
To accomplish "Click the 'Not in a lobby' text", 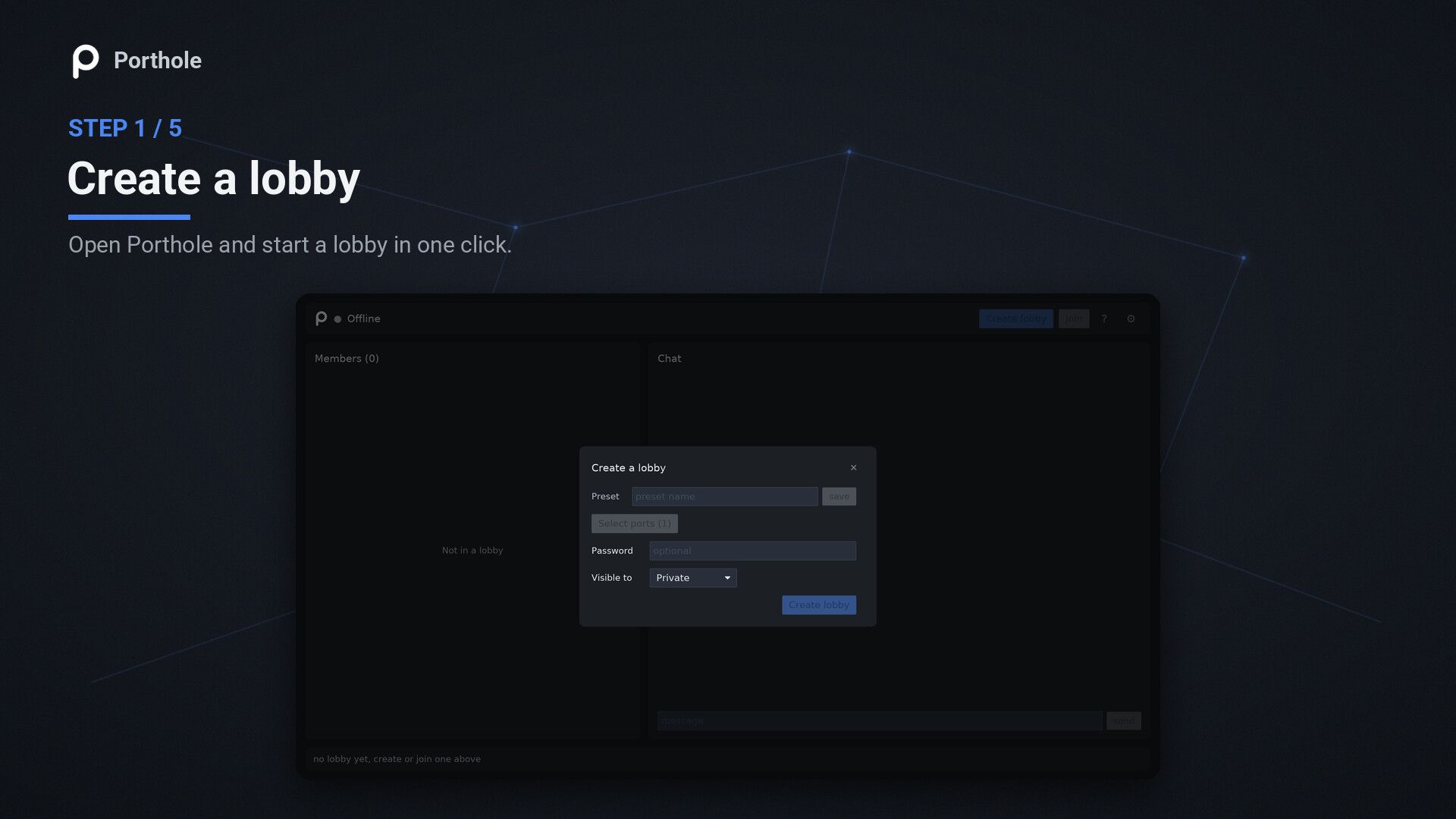I will tap(472, 551).
